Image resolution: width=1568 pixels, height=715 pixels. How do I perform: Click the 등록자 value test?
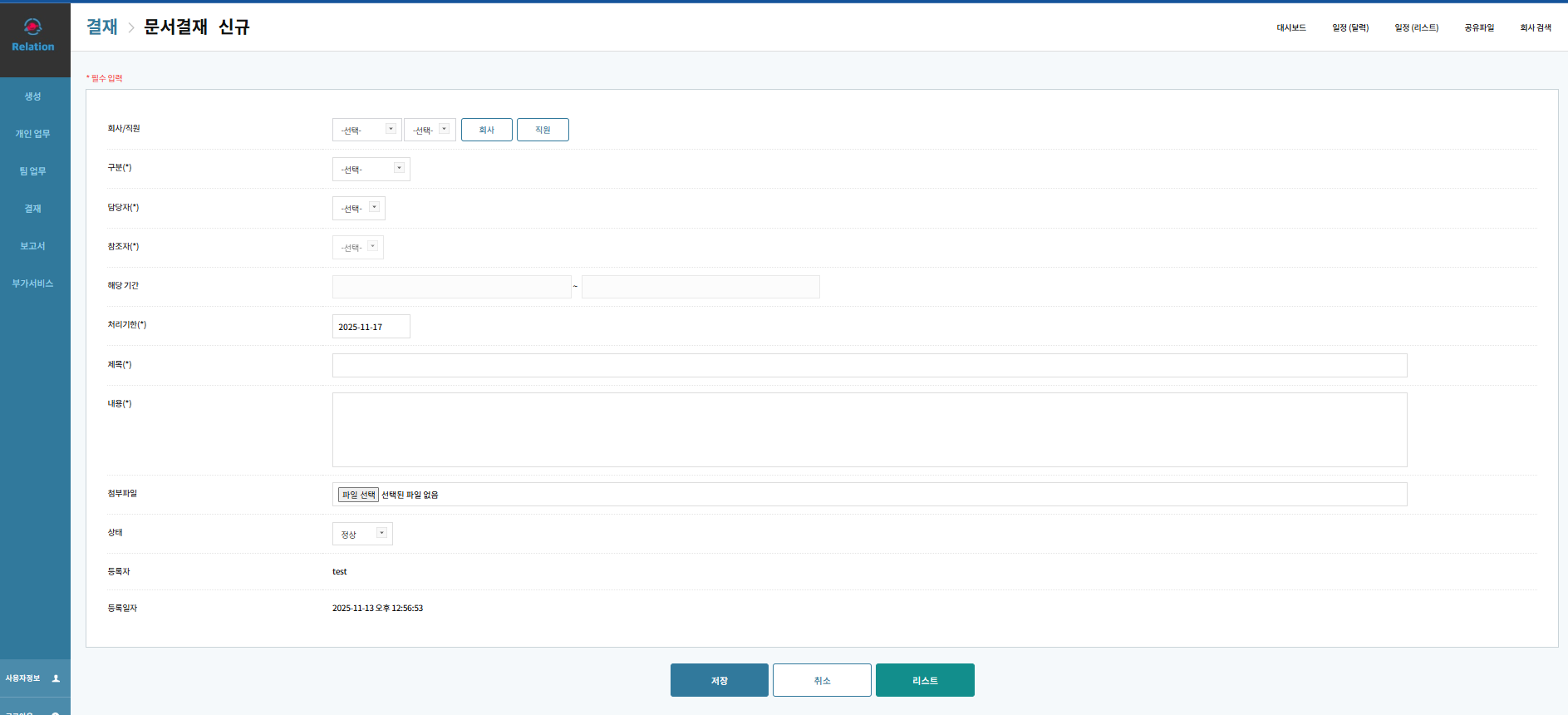pyautogui.click(x=339, y=572)
